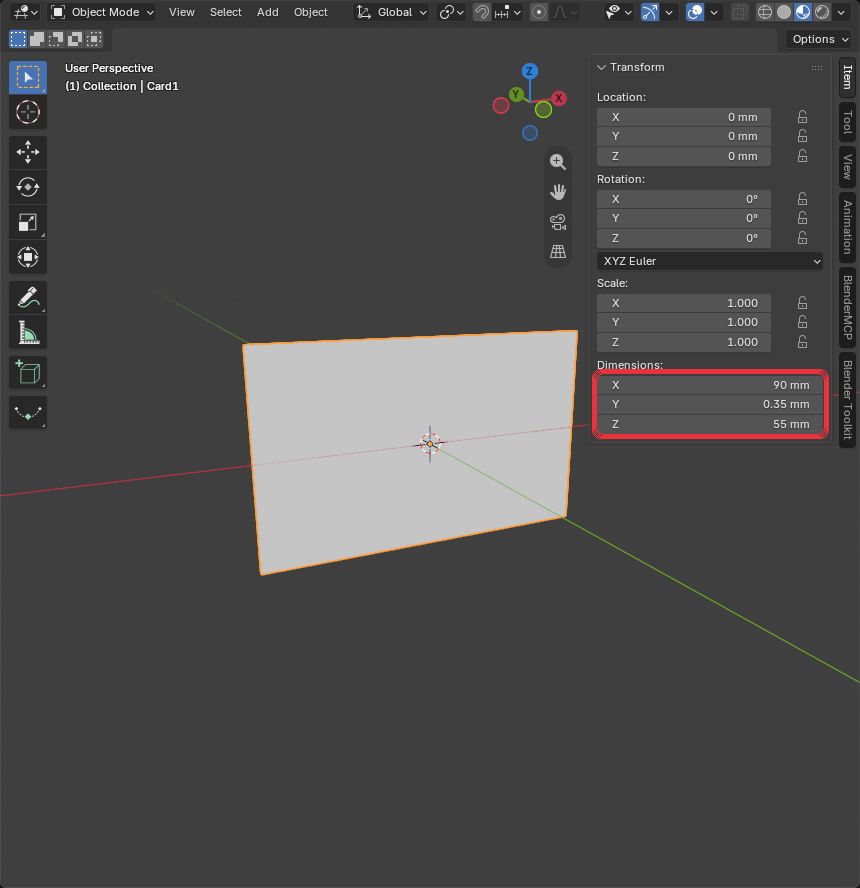Toggle lock on Location Z
This screenshot has height=888, width=860.
pyautogui.click(x=802, y=156)
